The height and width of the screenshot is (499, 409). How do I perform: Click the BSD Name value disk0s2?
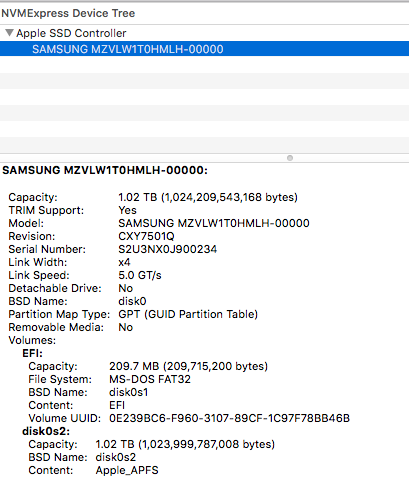click(x=116, y=457)
